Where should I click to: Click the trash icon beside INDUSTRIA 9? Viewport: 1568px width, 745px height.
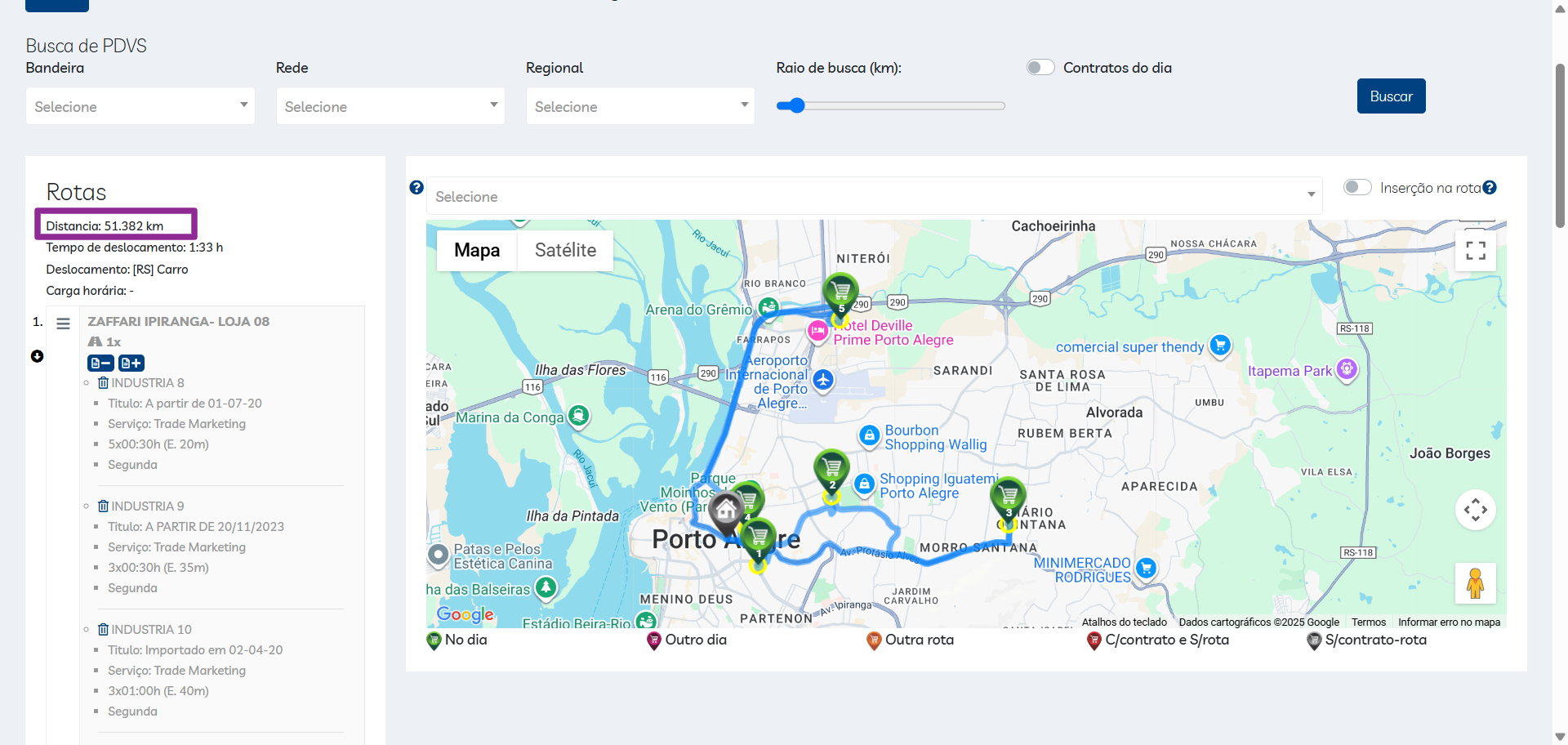tap(103, 506)
